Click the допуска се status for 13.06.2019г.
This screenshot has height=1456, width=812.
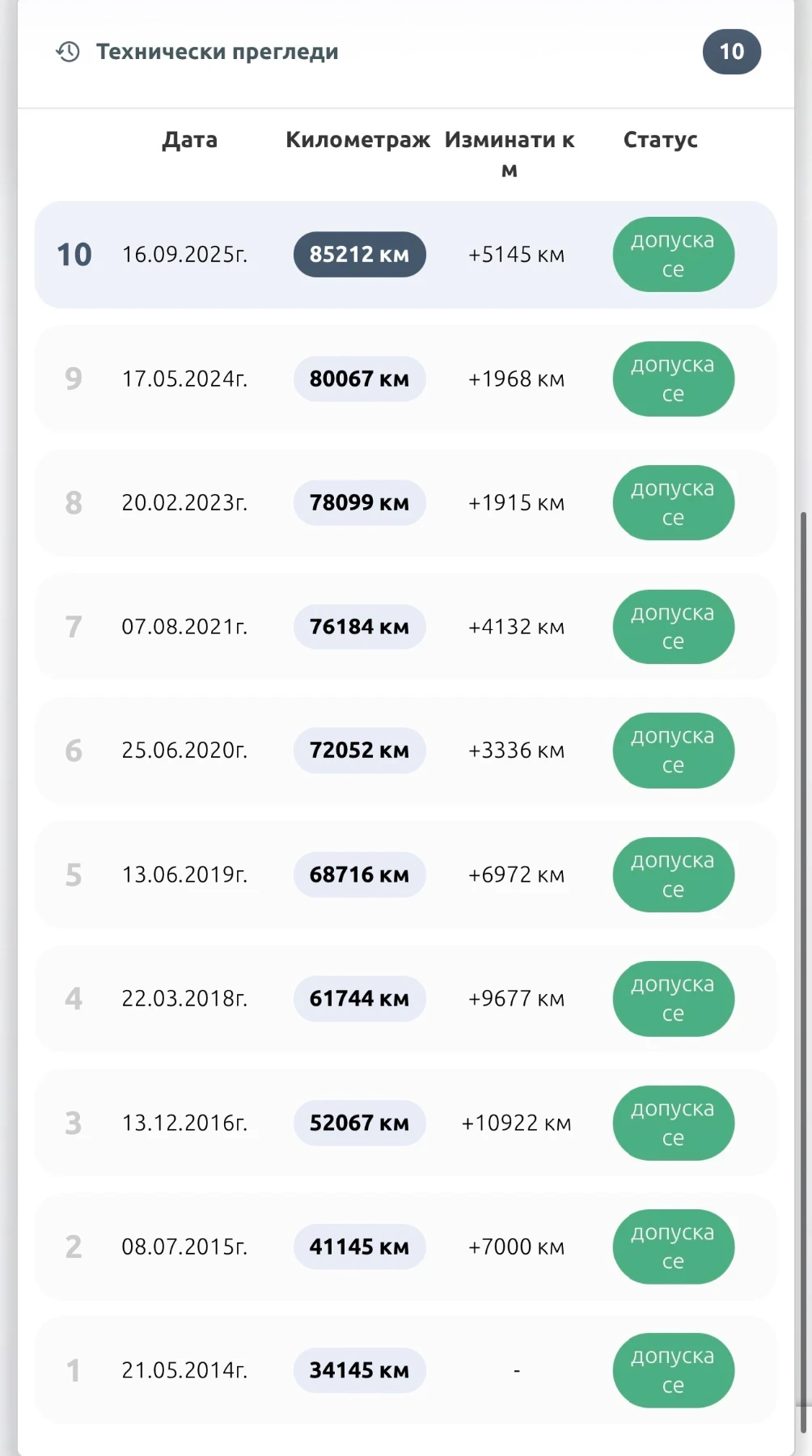point(673,875)
